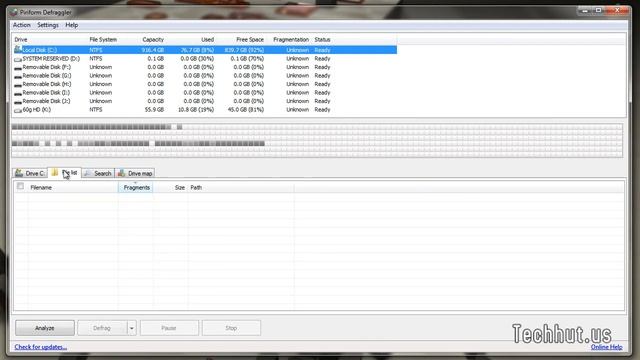Image resolution: width=640 pixels, height=360 pixels.
Task: Sort file list by Path column
Action: (241, 187)
